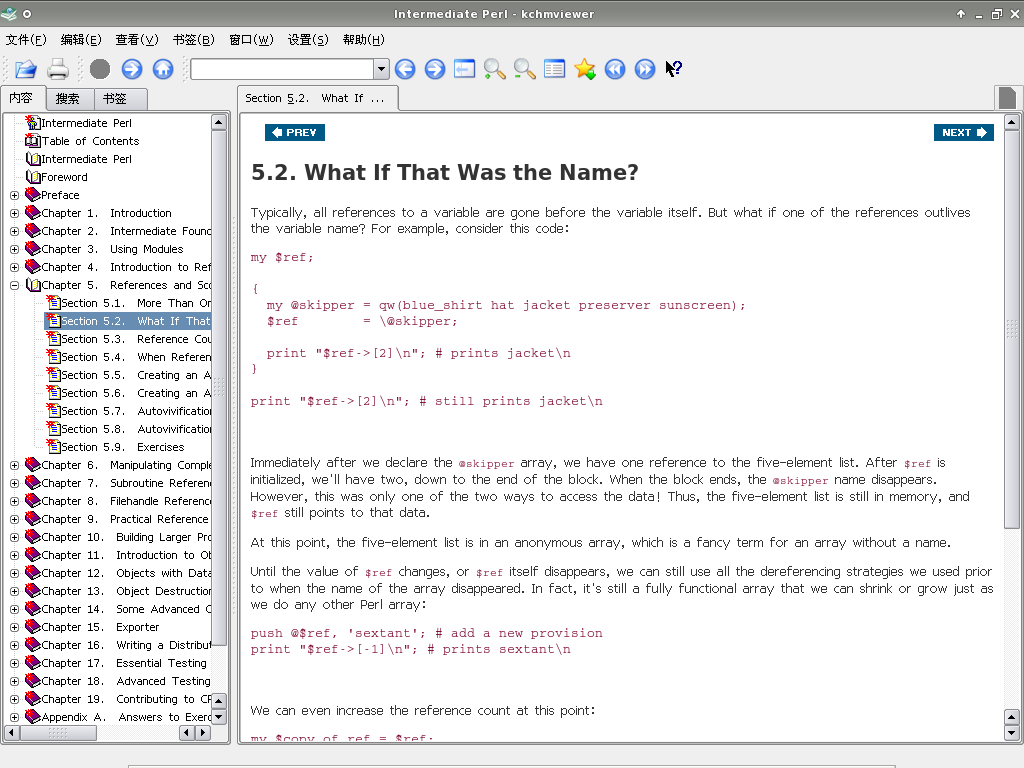The image size is (1024, 768).
Task: Collapse the Chapter 5 tree node
Action: pyautogui.click(x=14, y=285)
